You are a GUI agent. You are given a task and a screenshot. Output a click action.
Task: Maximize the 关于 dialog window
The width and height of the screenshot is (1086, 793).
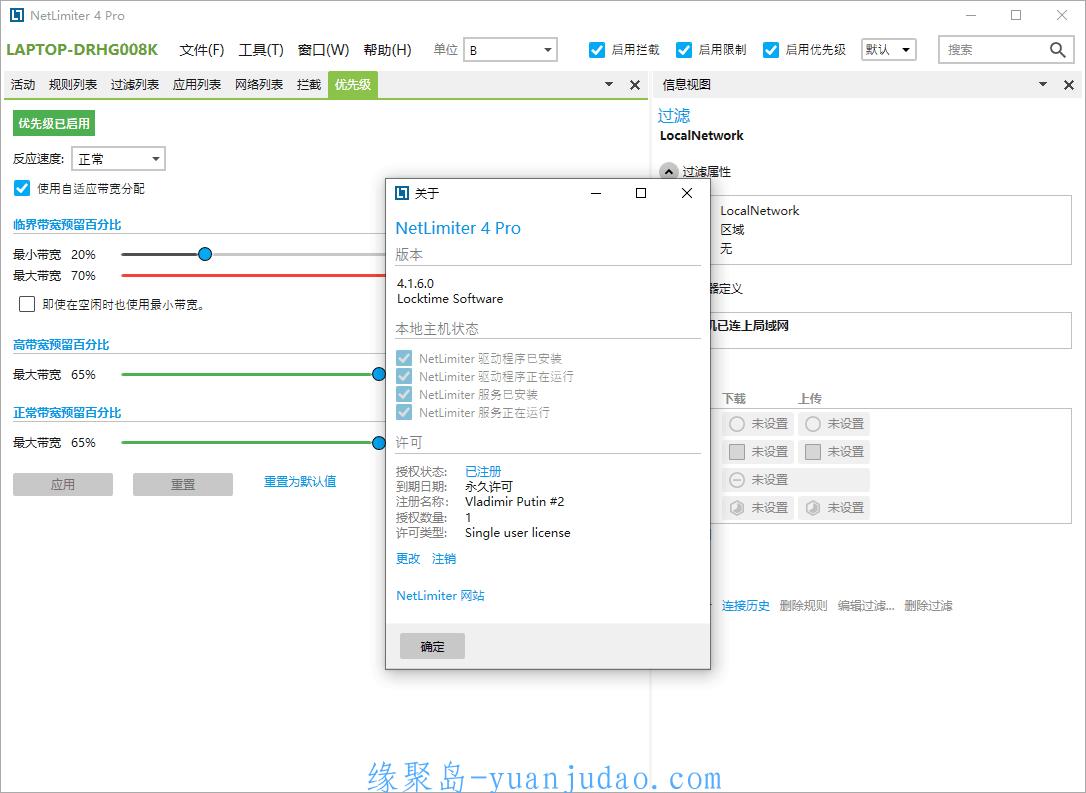pos(641,193)
